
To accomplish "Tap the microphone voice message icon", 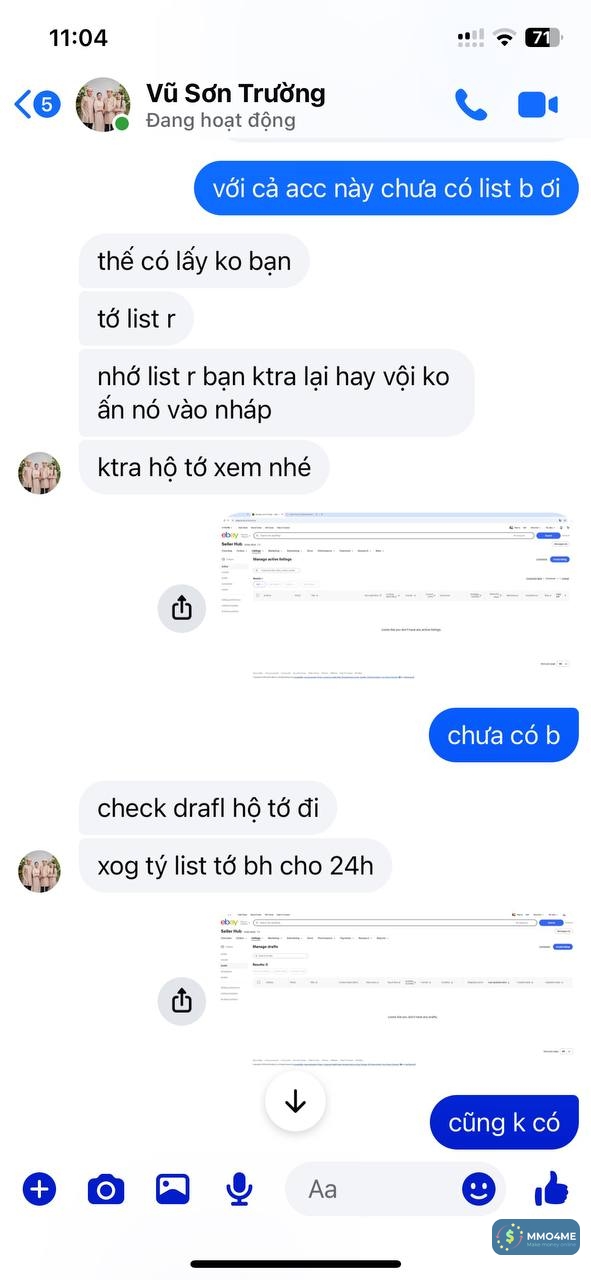I will click(x=239, y=1189).
